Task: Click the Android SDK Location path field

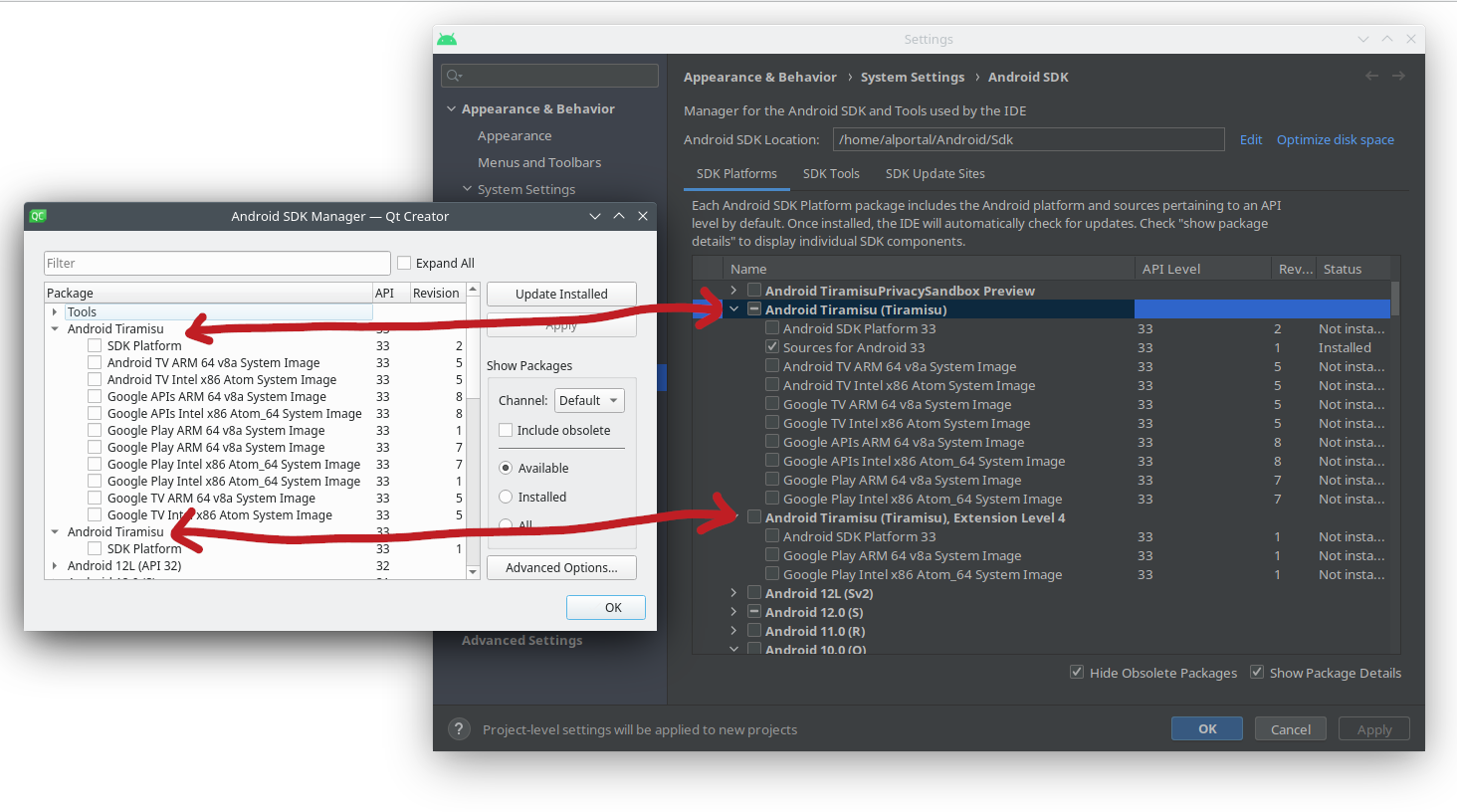Action: click(x=1029, y=139)
